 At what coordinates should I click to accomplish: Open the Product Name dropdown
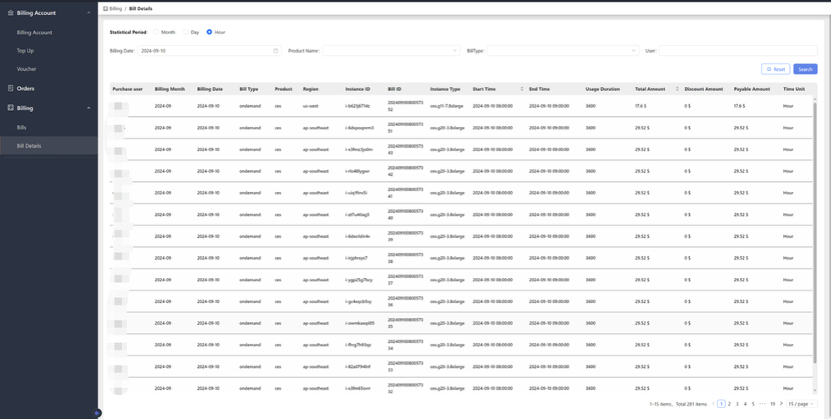coord(391,51)
